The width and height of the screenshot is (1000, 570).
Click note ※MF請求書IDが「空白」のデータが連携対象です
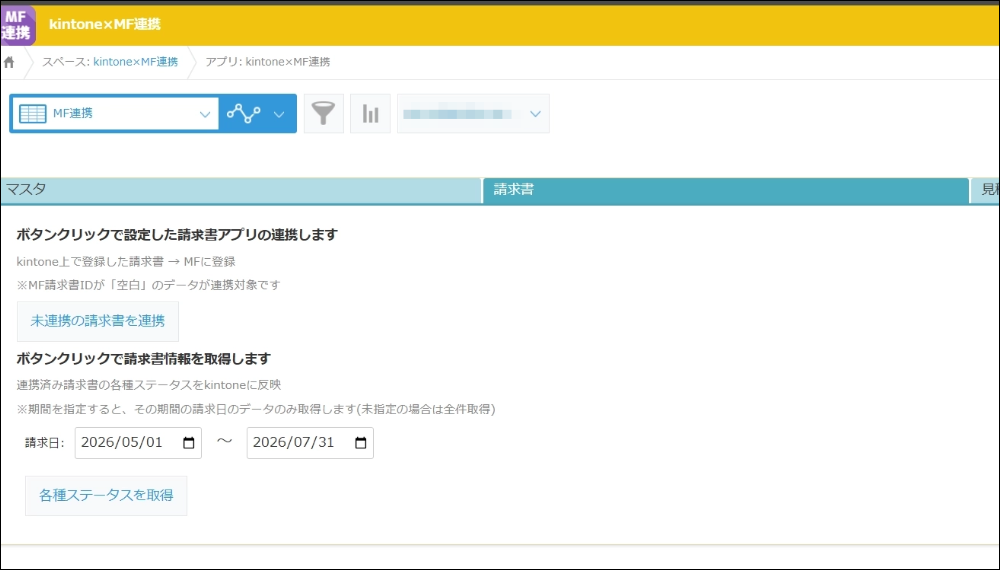tap(149, 285)
